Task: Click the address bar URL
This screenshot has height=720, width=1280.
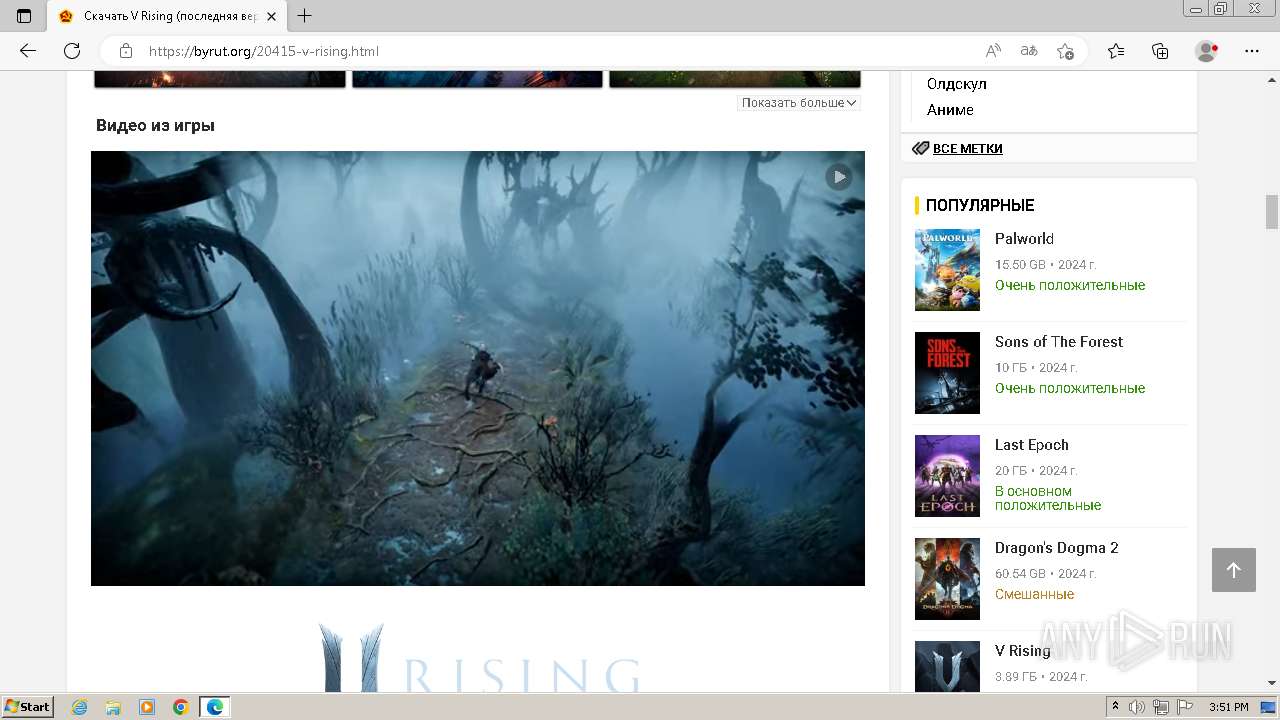Action: (264, 51)
